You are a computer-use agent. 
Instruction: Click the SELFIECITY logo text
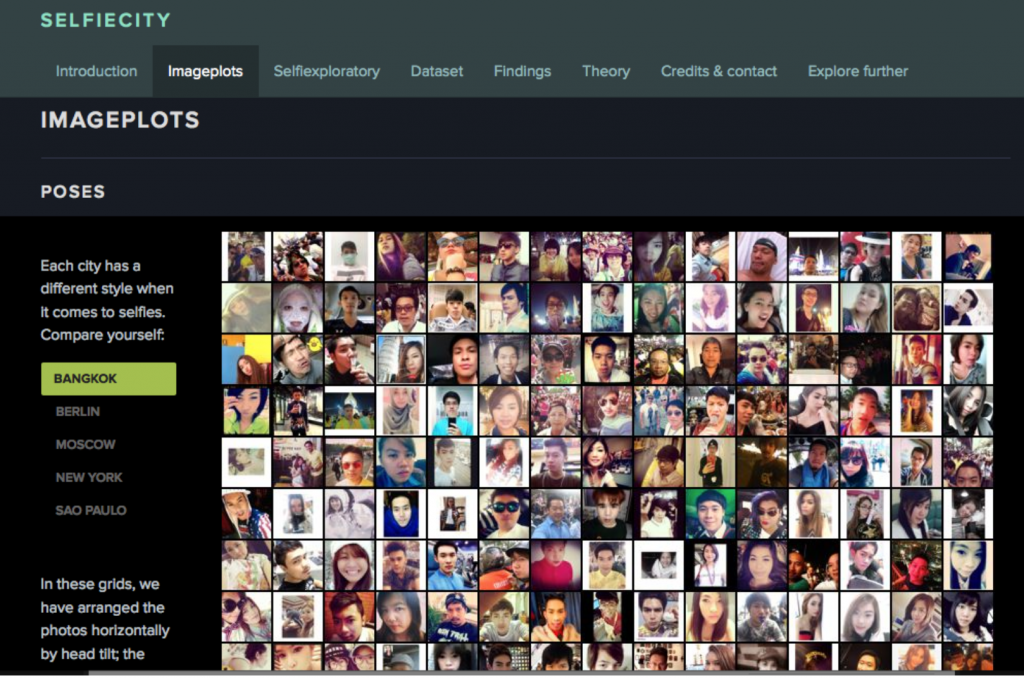coord(105,20)
